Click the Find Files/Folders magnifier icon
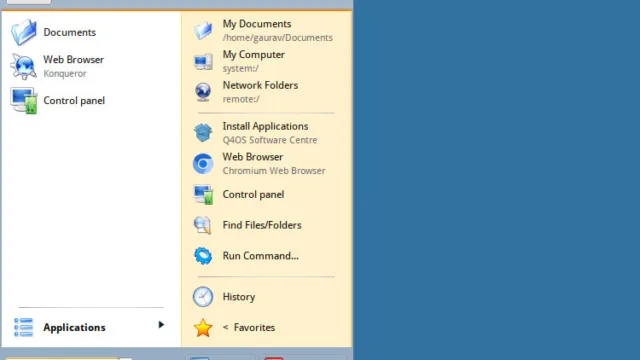 tap(203, 225)
